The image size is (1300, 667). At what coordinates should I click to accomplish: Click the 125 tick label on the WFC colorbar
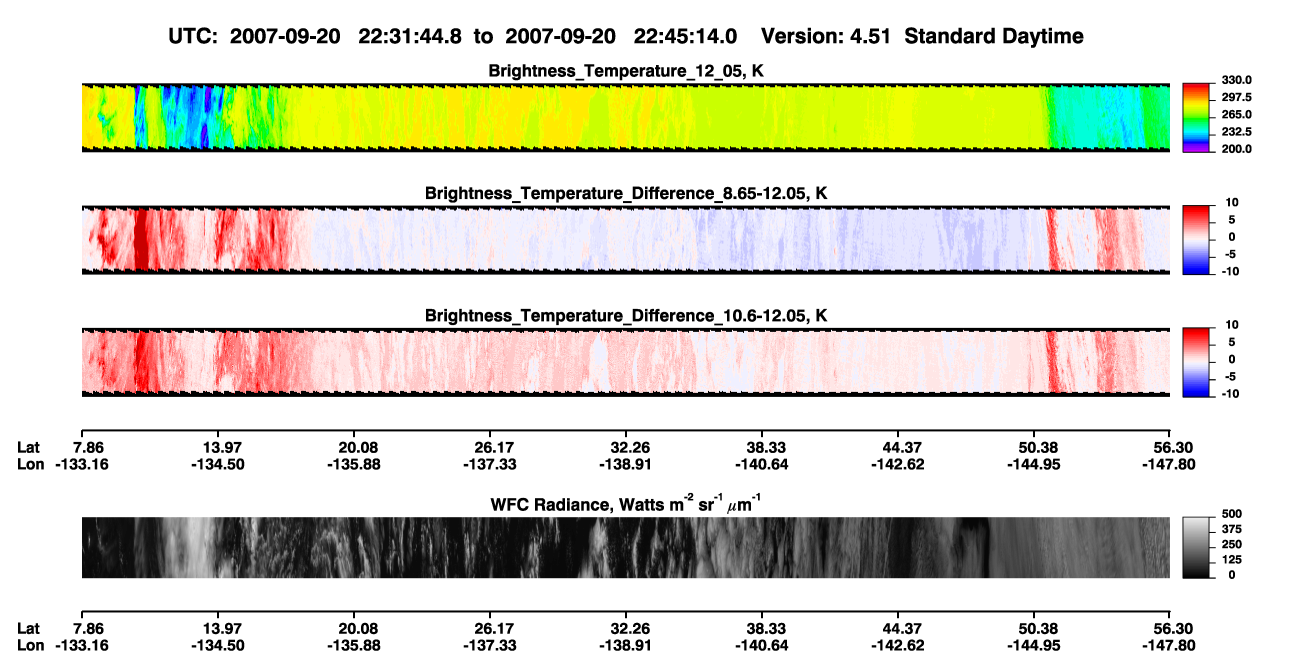tap(1233, 559)
